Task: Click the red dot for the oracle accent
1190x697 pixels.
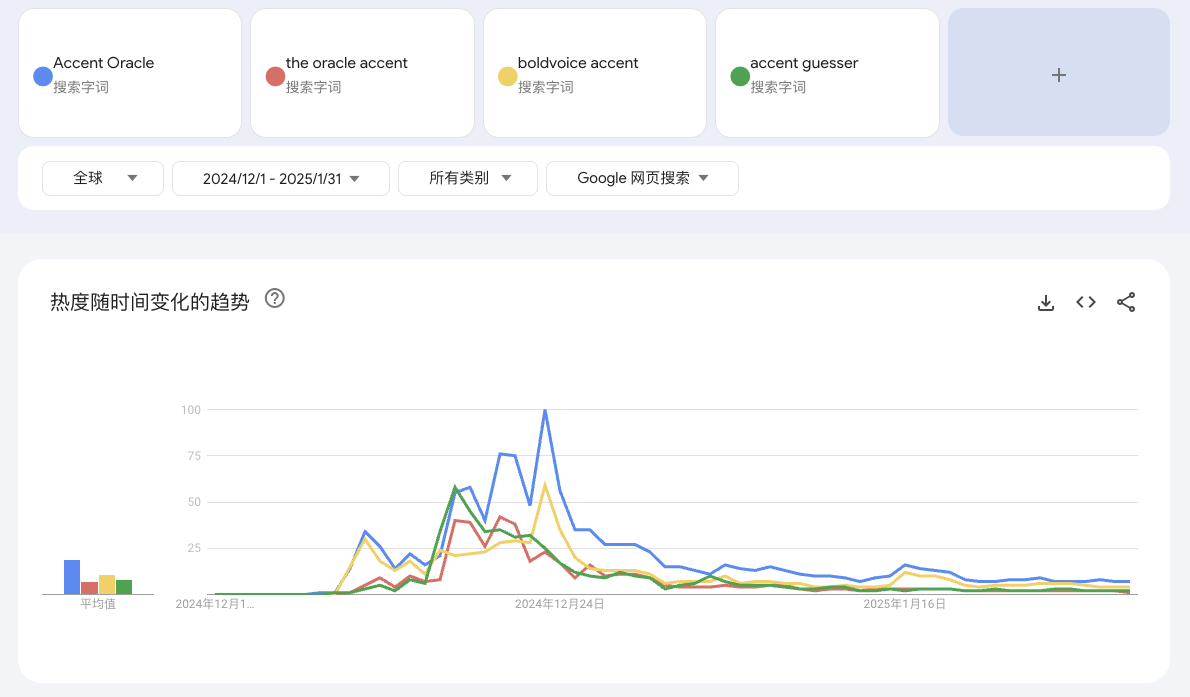Action: [x=275, y=76]
